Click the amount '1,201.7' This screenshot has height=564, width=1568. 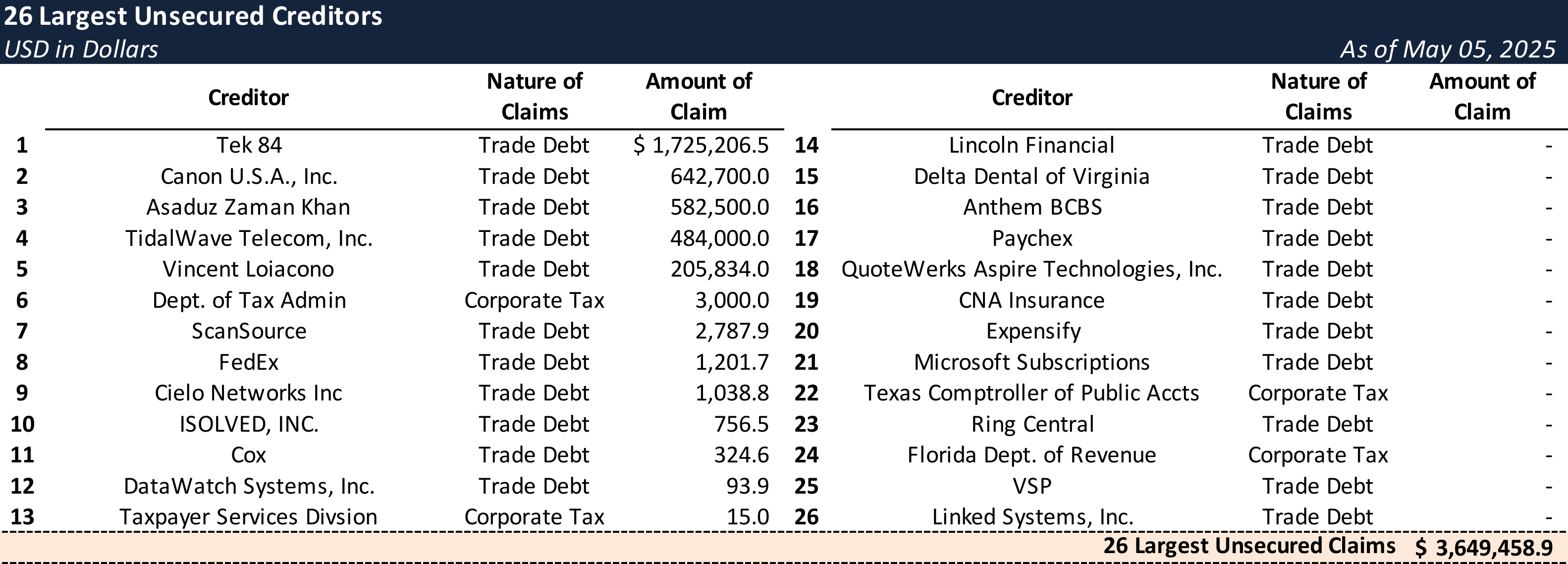732,362
